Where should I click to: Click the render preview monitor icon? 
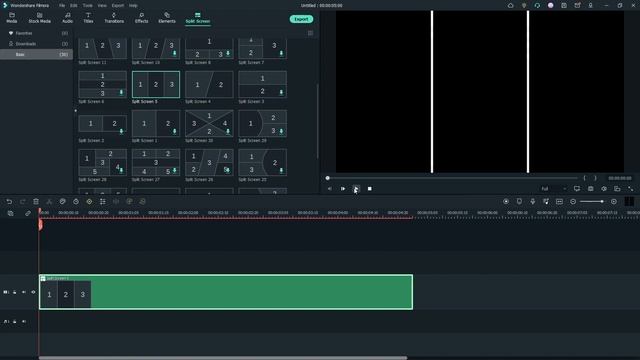577,189
